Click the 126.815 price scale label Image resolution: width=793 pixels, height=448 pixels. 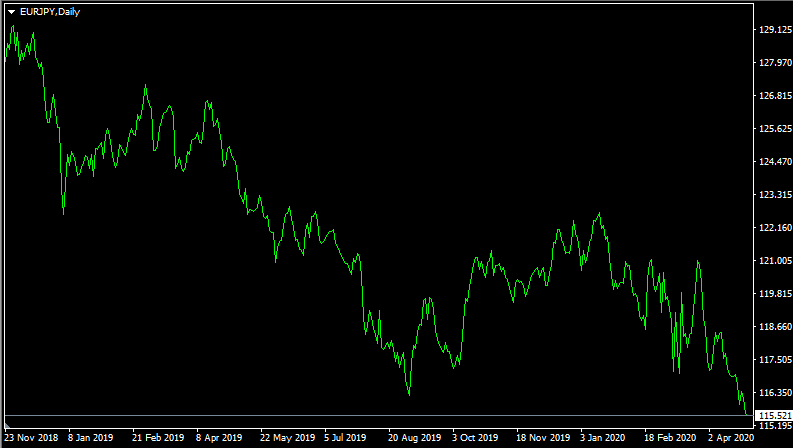click(x=775, y=96)
